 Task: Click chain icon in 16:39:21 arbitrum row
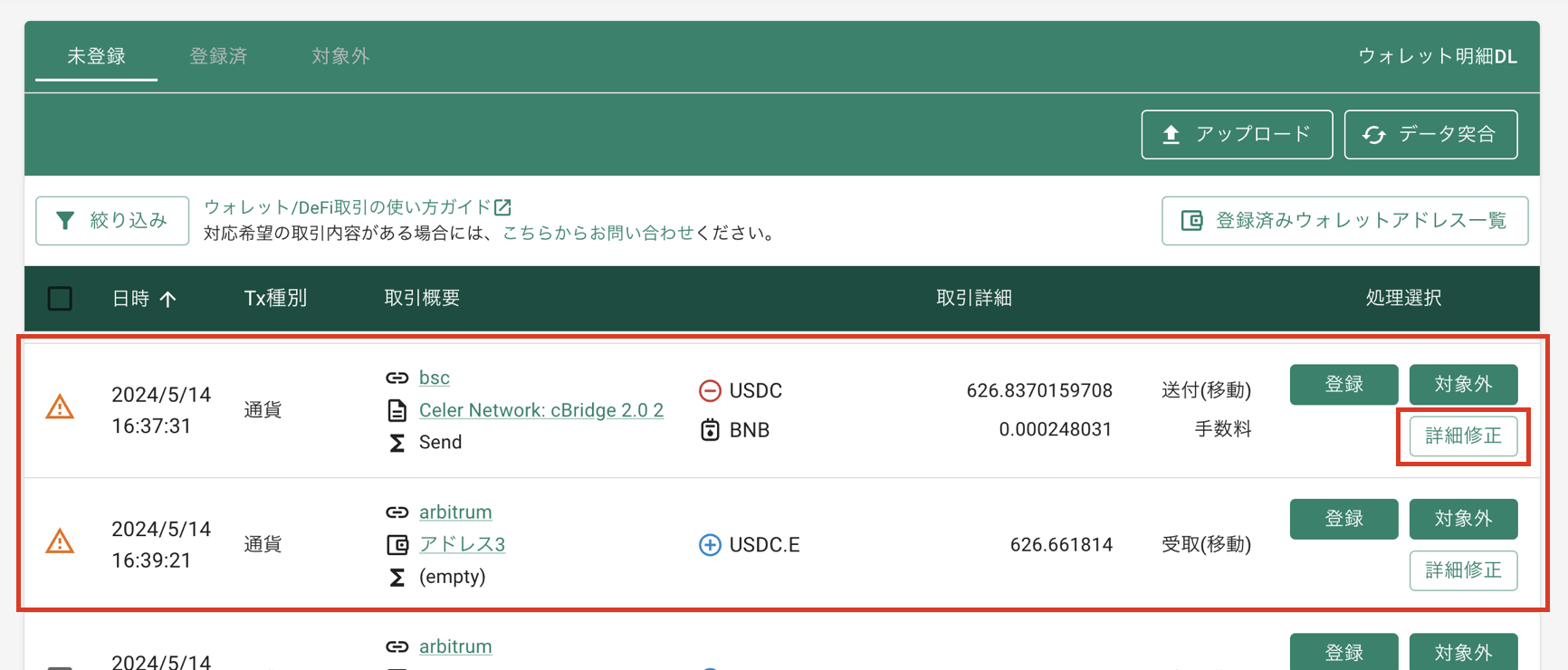pyautogui.click(x=397, y=512)
